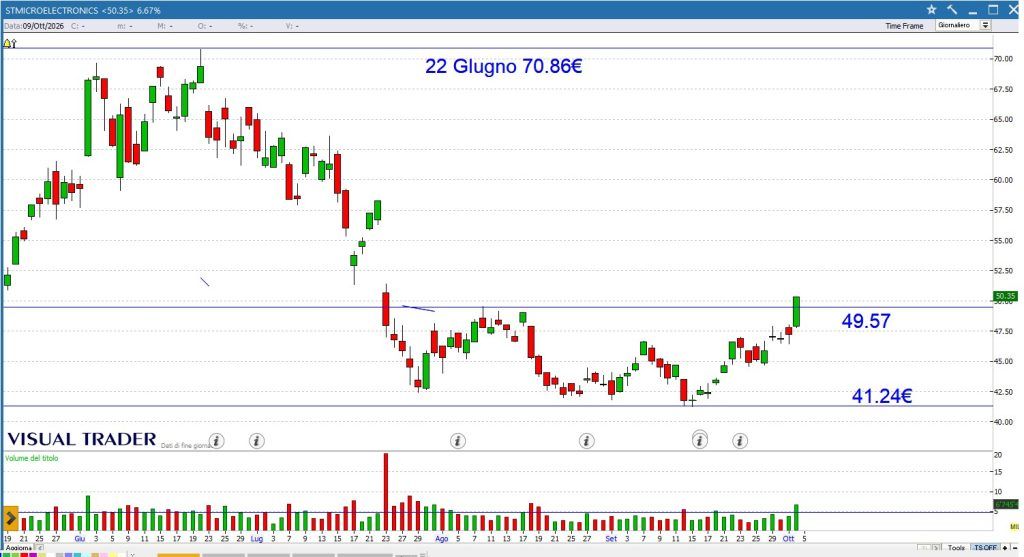The width and height of the screenshot is (1024, 557).
Task: Click the Aggiorna button at bottom left
Action: click(19, 548)
